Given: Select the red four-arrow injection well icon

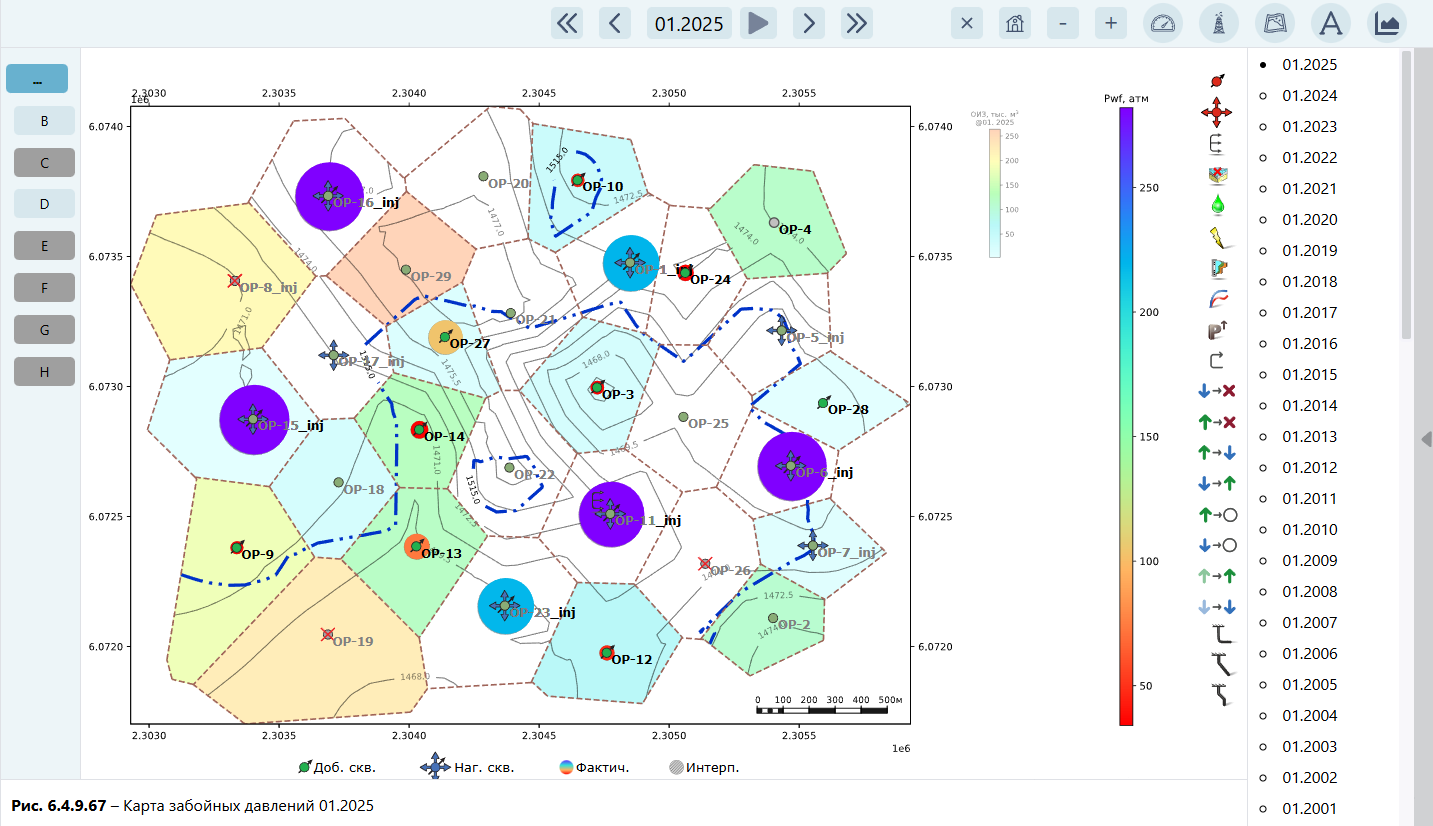Looking at the screenshot, I should click(x=1216, y=111).
